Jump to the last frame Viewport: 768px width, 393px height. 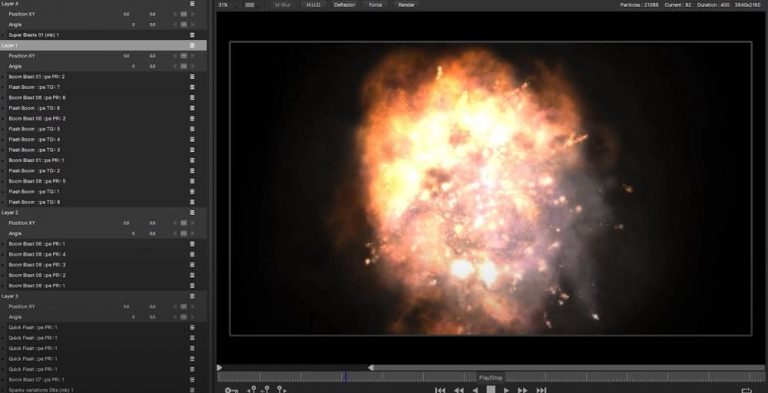(x=541, y=390)
